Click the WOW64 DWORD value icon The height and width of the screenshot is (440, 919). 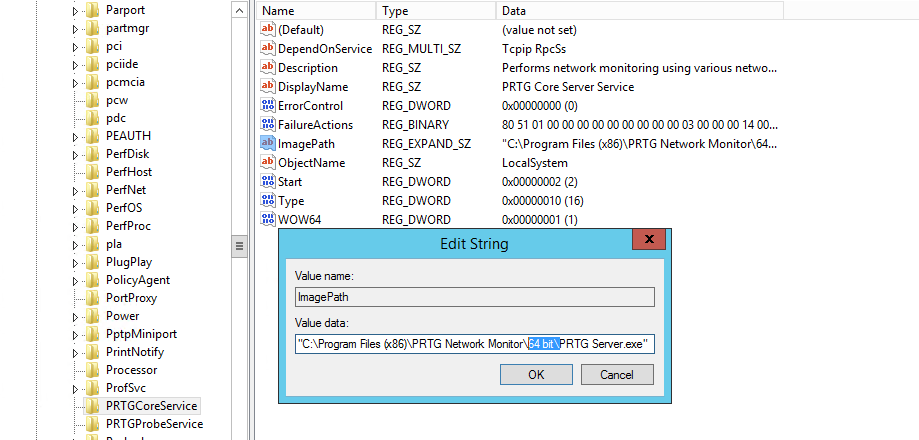click(268, 220)
